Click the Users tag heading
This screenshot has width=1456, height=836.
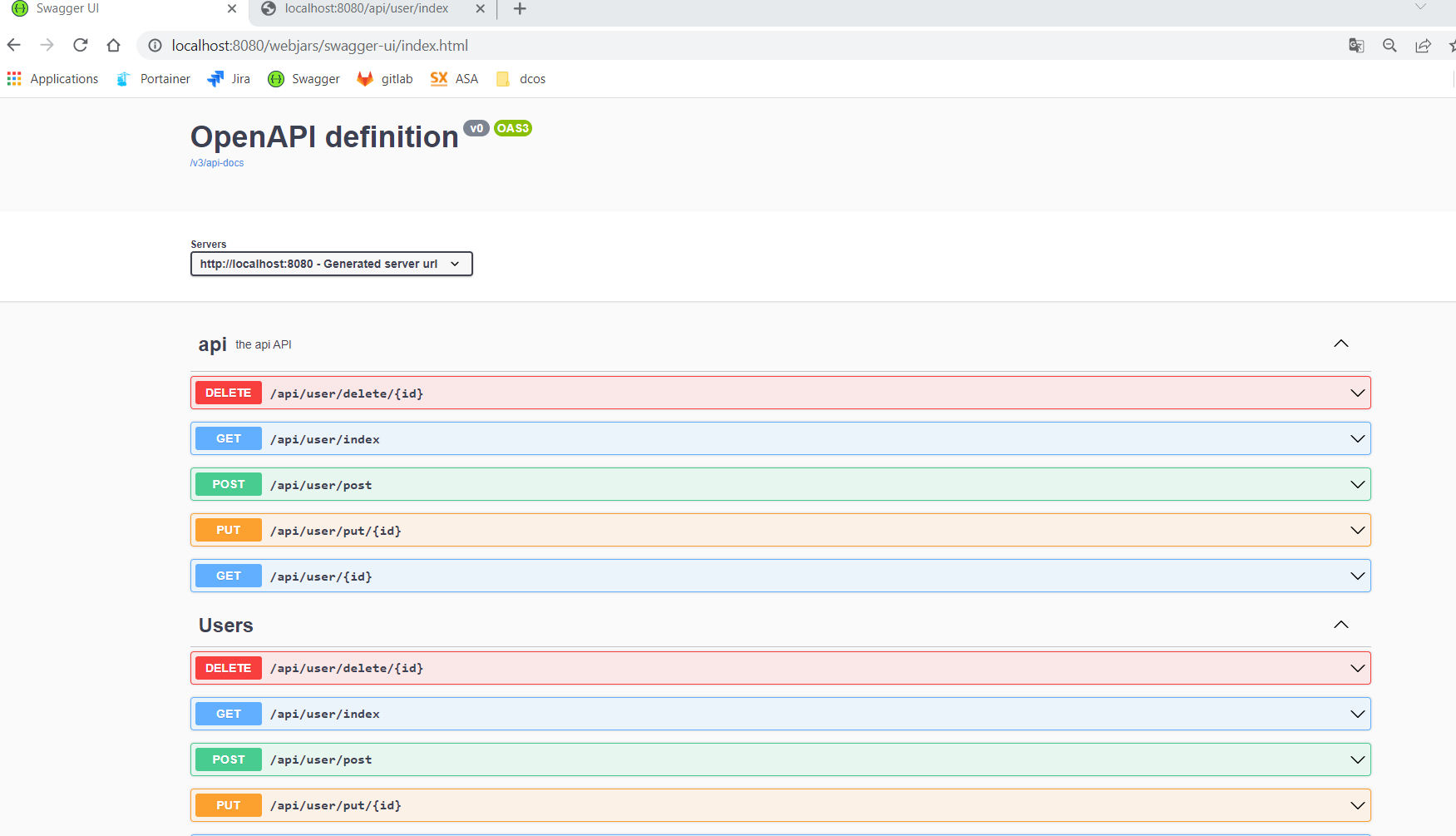pyautogui.click(x=225, y=626)
